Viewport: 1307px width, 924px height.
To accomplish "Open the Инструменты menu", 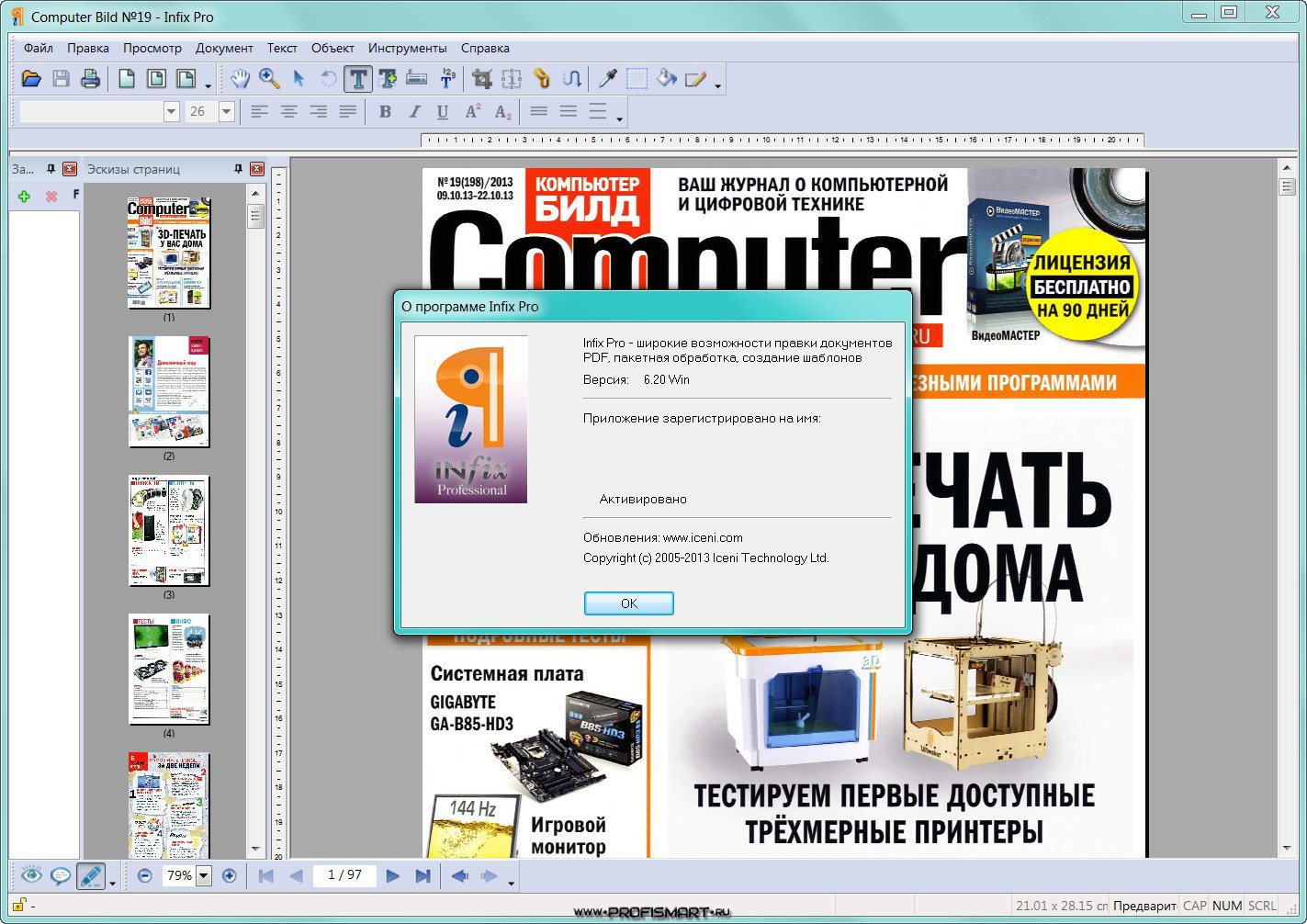I will point(408,48).
